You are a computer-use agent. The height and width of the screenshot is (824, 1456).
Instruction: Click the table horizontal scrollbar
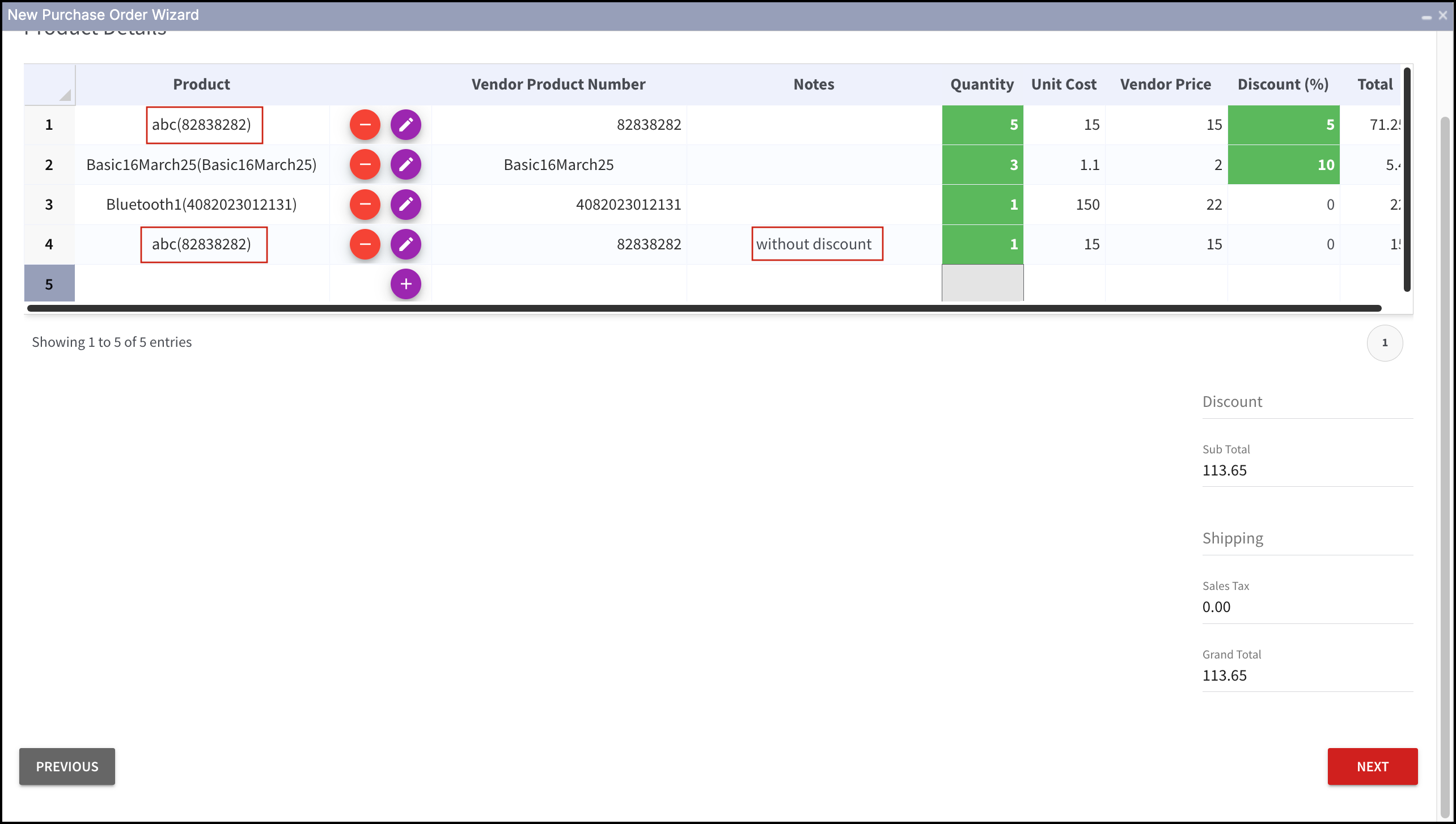tap(704, 308)
